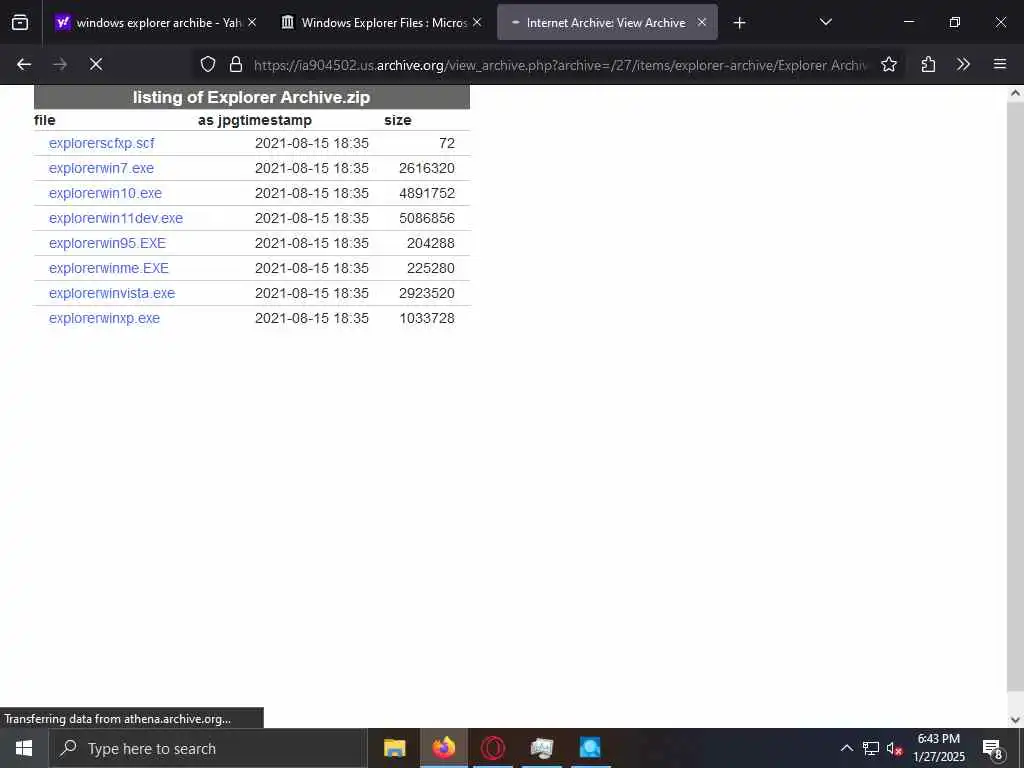Select size value 2923520
This screenshot has height=768, width=1024.
[x=426, y=293]
